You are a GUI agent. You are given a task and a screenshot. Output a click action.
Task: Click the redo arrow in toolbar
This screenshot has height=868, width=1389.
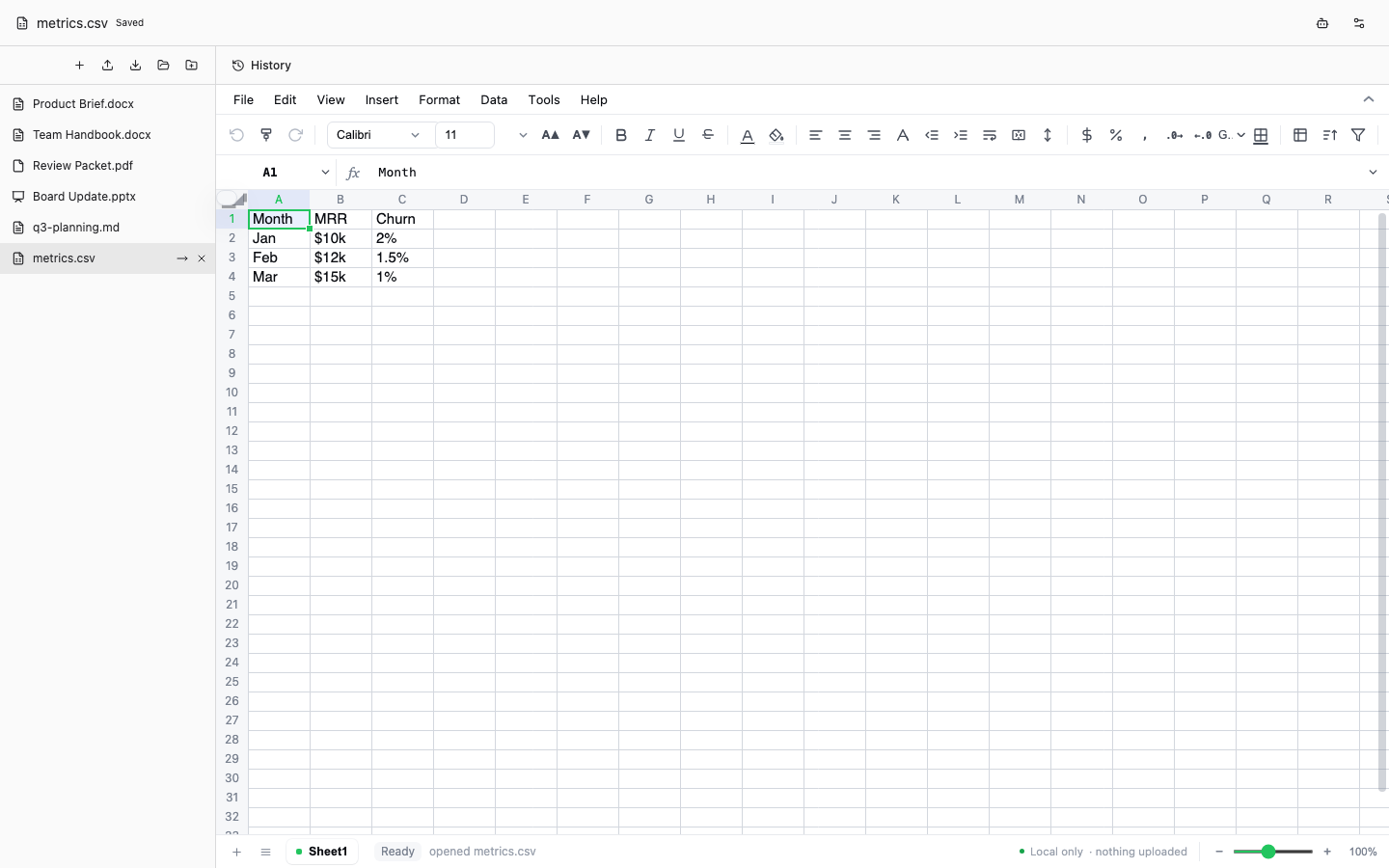296,135
